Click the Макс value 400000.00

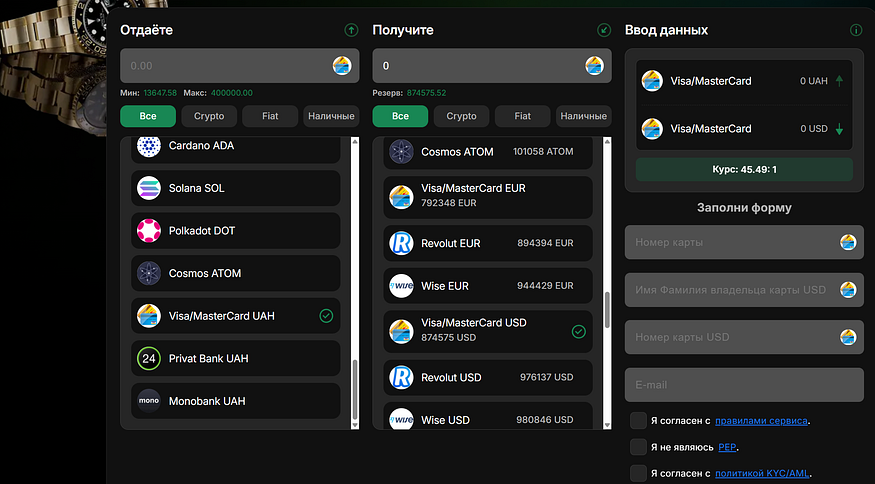232,93
